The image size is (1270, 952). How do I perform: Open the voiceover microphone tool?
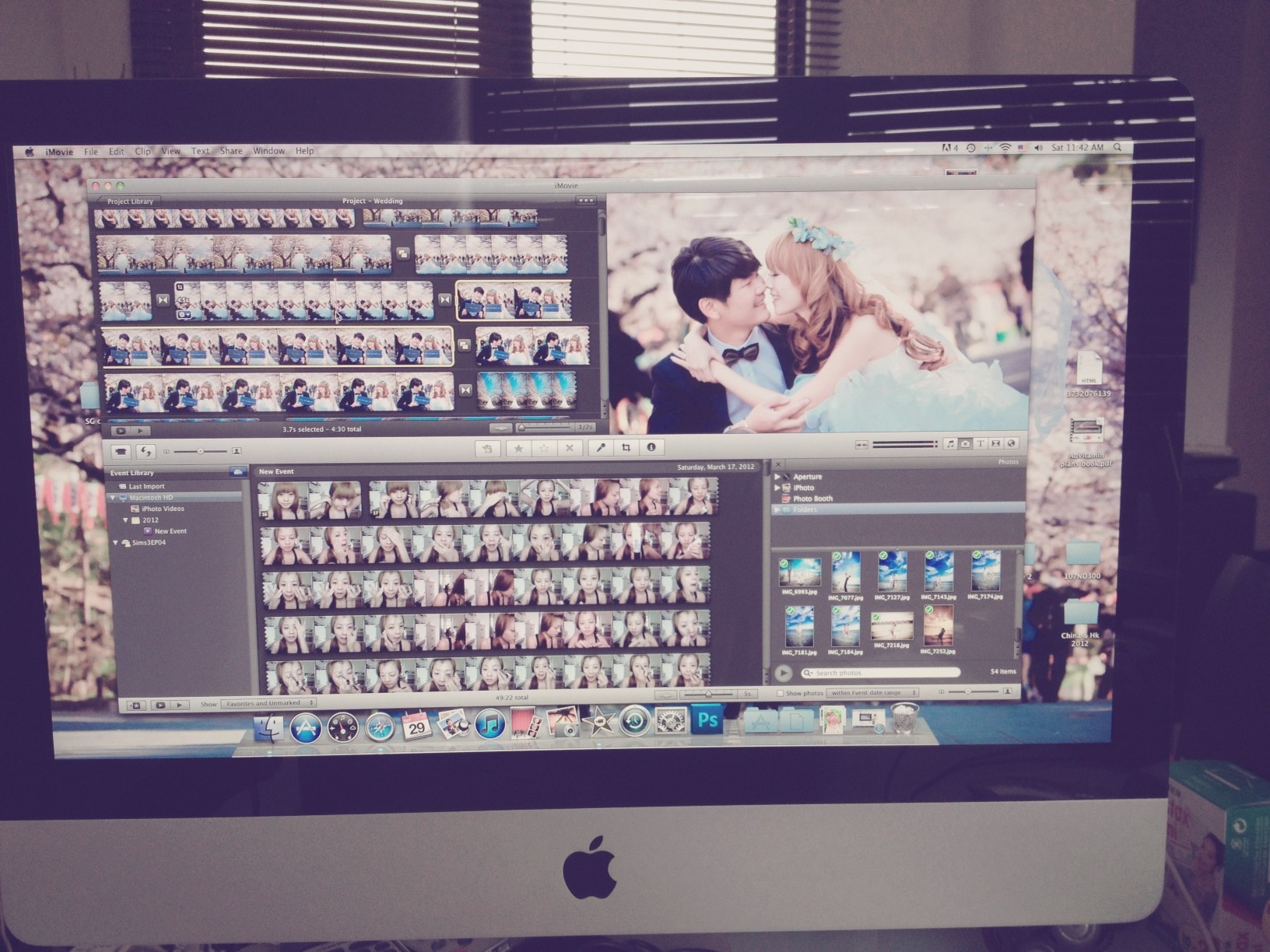601,447
